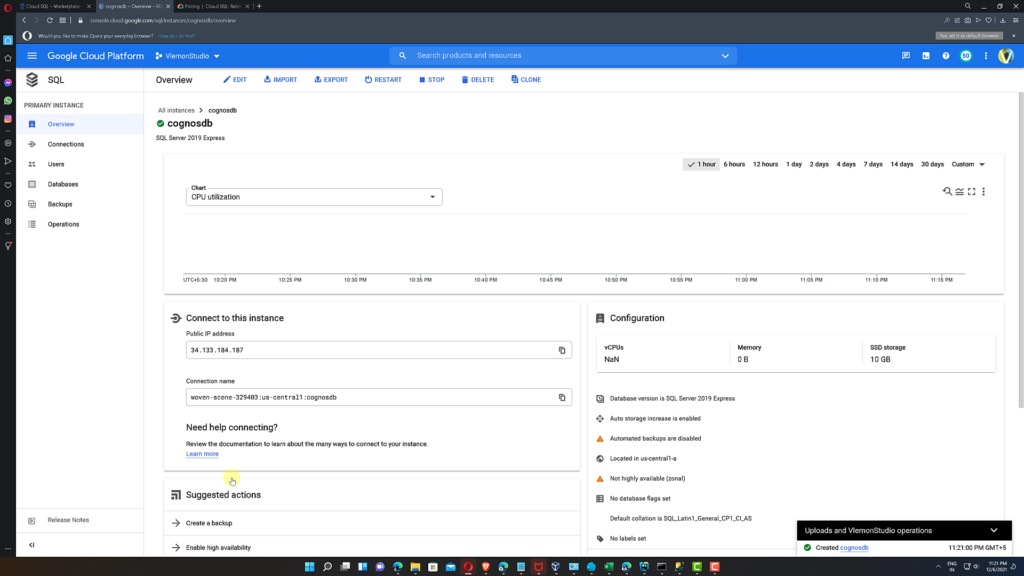
Task: Reset the chart zoom with magnifier icon
Action: 947,191
